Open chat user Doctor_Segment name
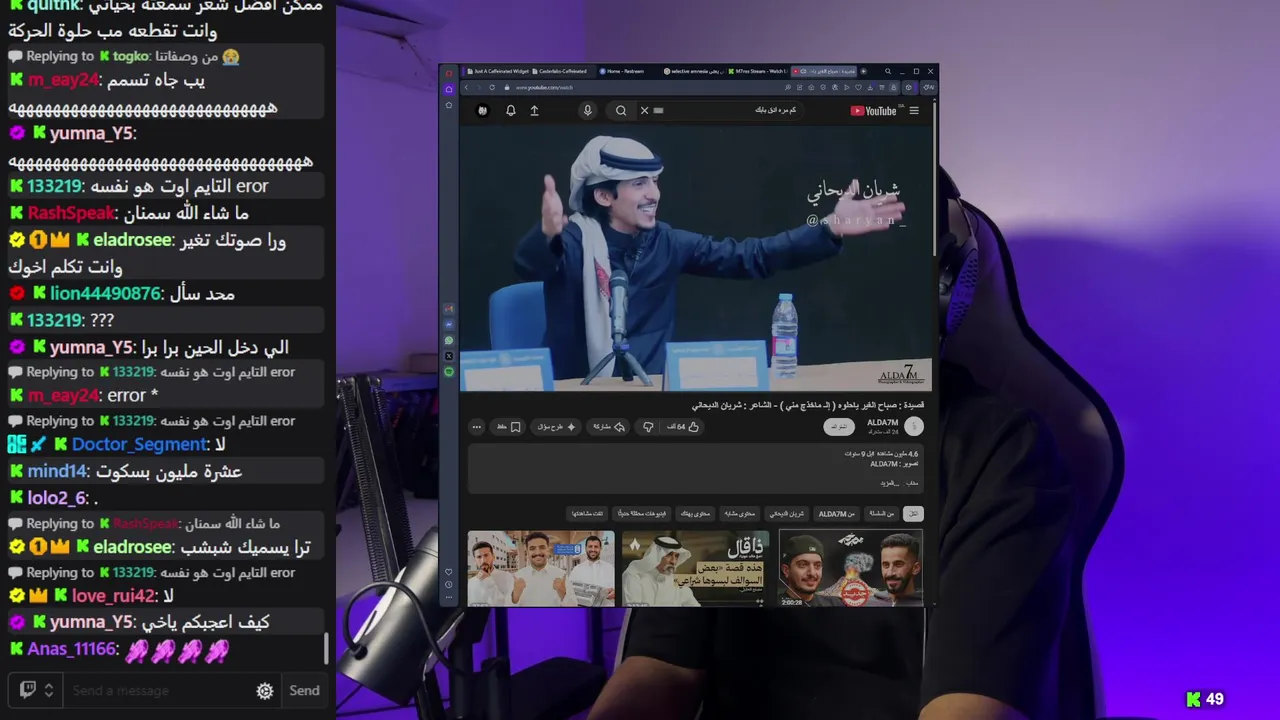This screenshot has width=1280, height=720. point(139,444)
